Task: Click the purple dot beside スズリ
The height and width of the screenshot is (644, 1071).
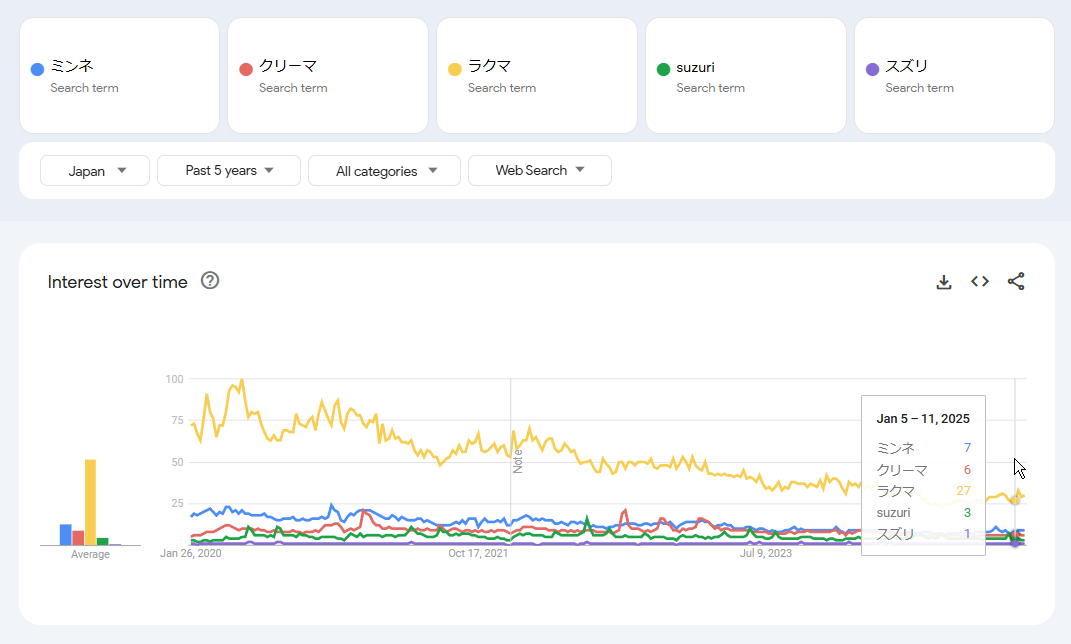Action: (872, 69)
